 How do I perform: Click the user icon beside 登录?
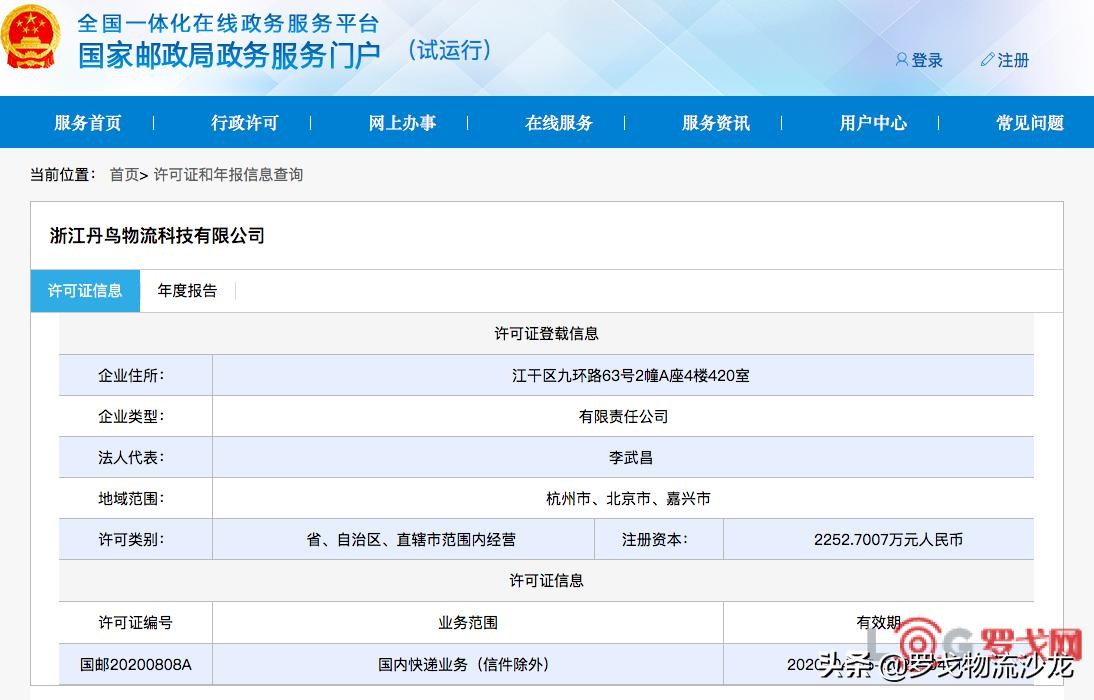901,60
